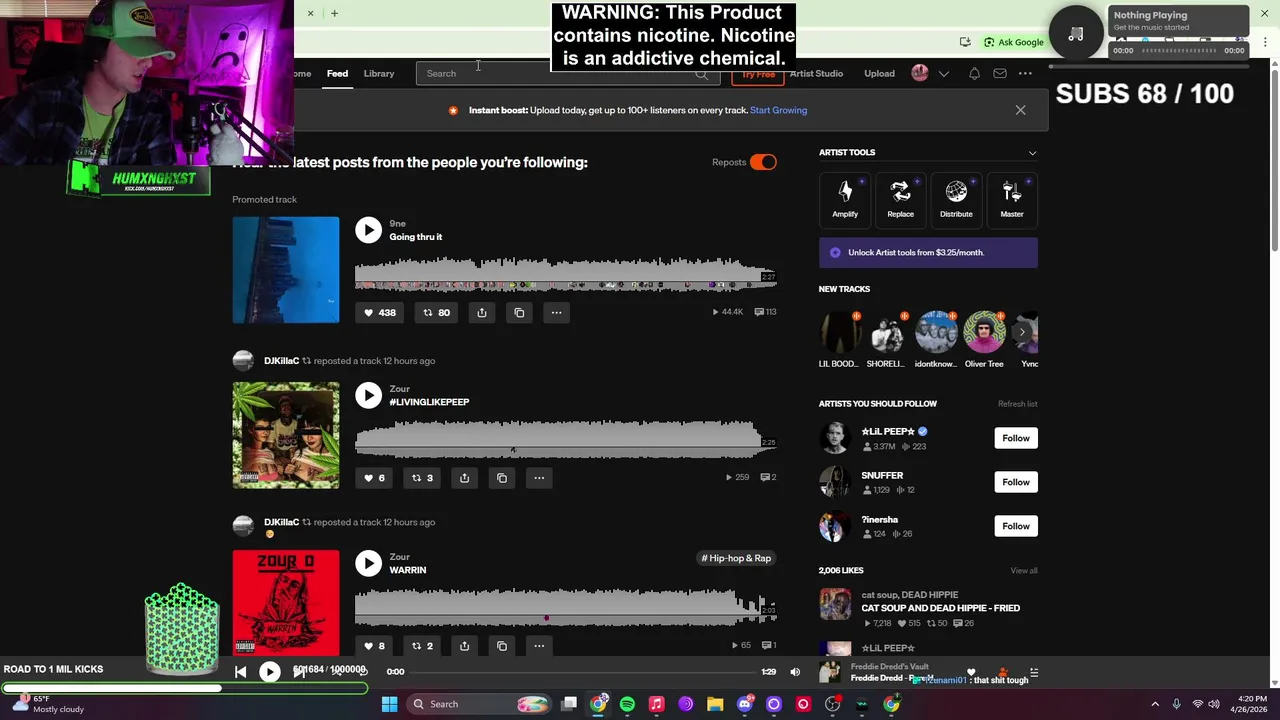
Task: Click the 'Try Free' button
Action: pos(758,74)
